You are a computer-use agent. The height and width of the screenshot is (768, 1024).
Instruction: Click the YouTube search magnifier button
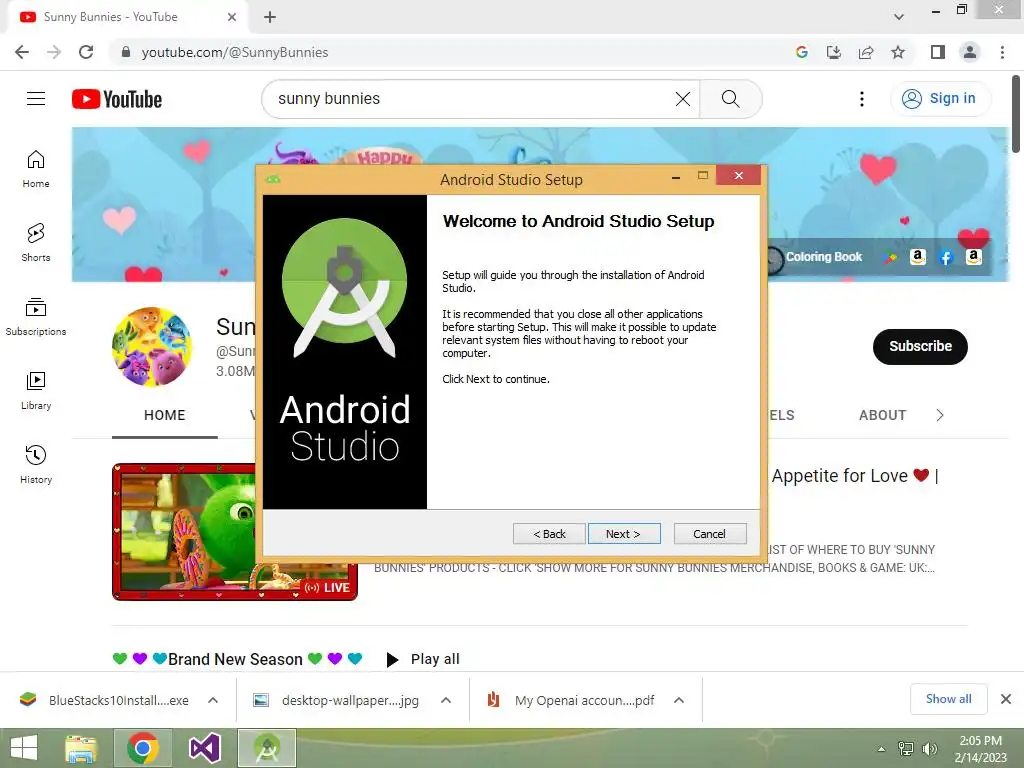pos(731,99)
